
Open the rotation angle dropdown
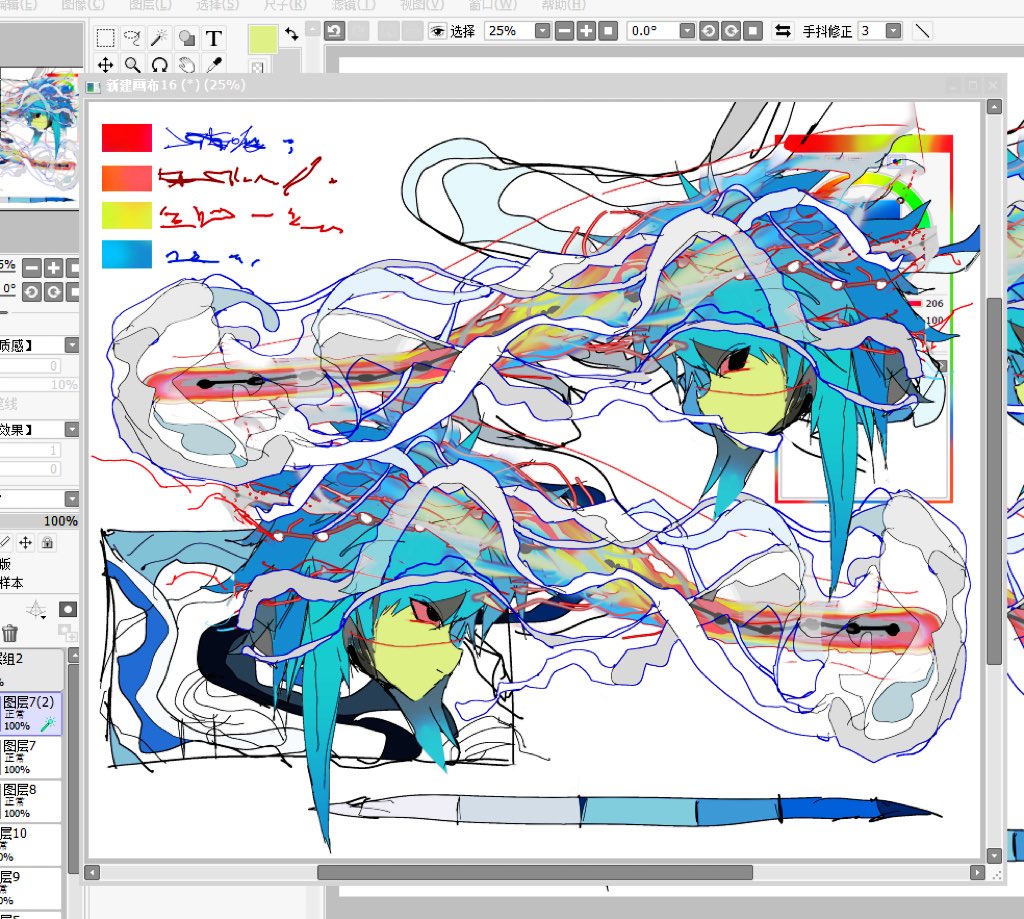(x=687, y=31)
